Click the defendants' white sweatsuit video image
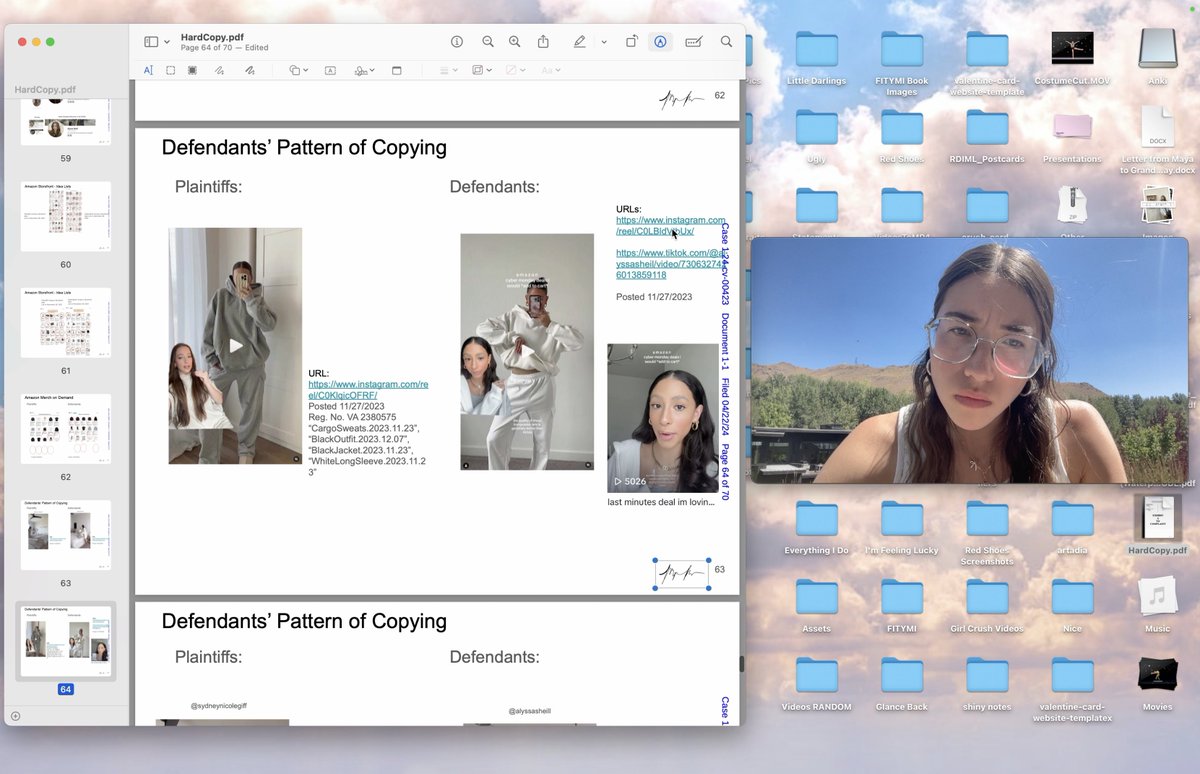1200x774 pixels. pyautogui.click(x=527, y=352)
